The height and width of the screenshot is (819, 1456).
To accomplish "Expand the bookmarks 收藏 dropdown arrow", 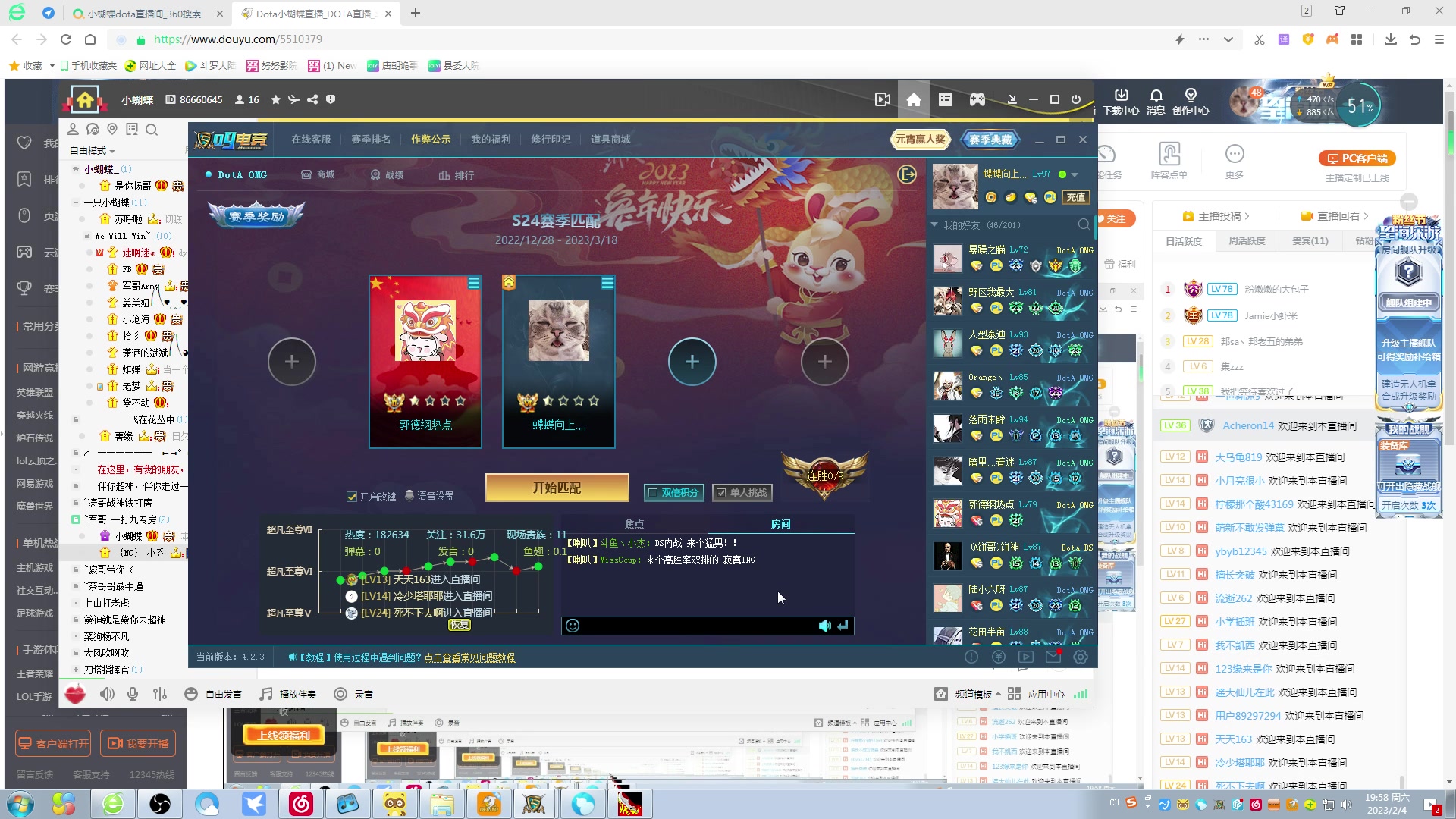I will pos(52,66).
